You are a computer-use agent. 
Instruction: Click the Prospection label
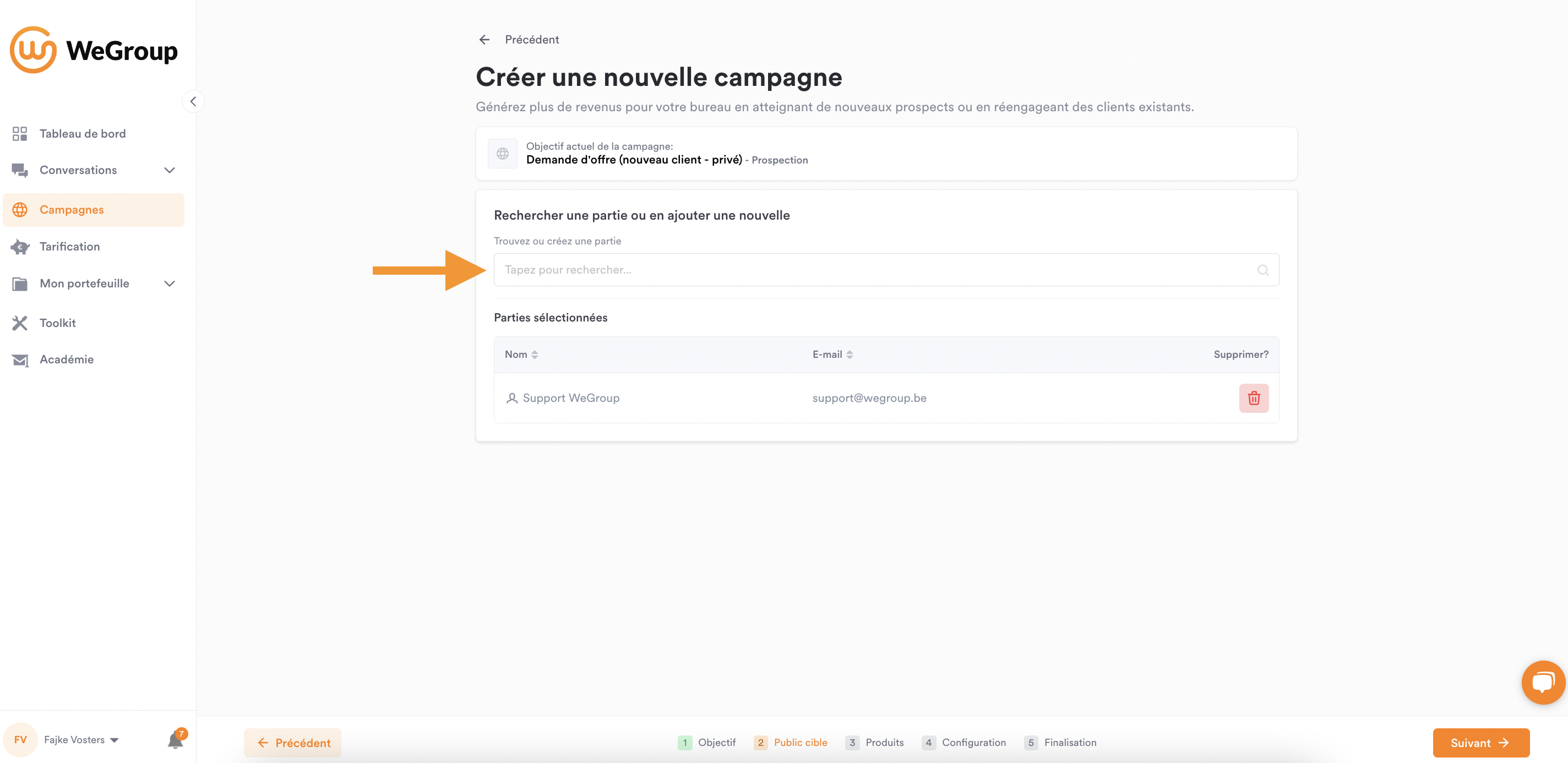click(779, 161)
